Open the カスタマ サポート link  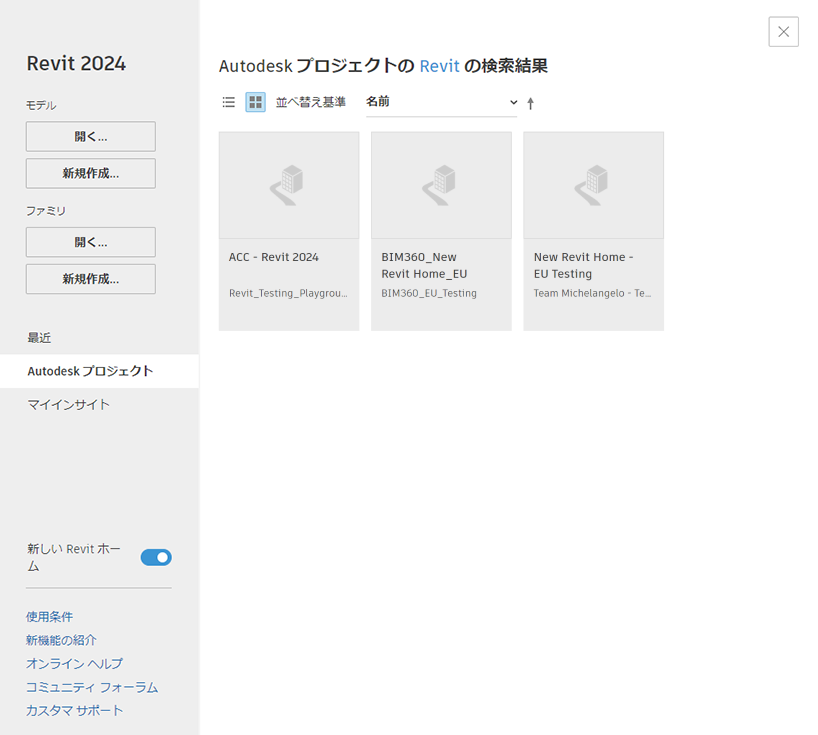tap(75, 710)
